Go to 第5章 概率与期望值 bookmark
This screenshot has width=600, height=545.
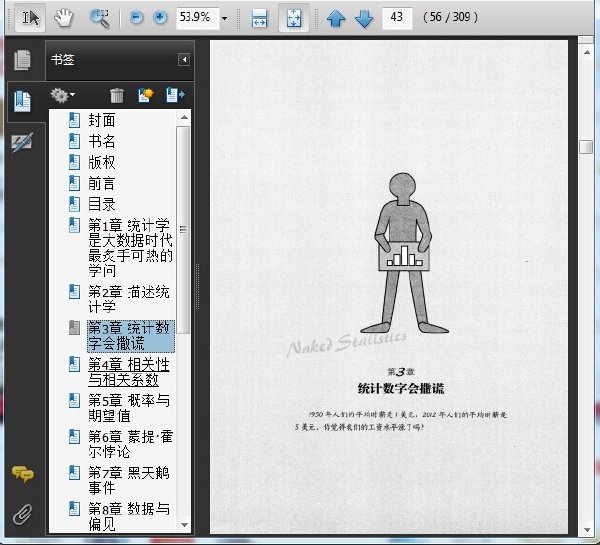[129, 408]
